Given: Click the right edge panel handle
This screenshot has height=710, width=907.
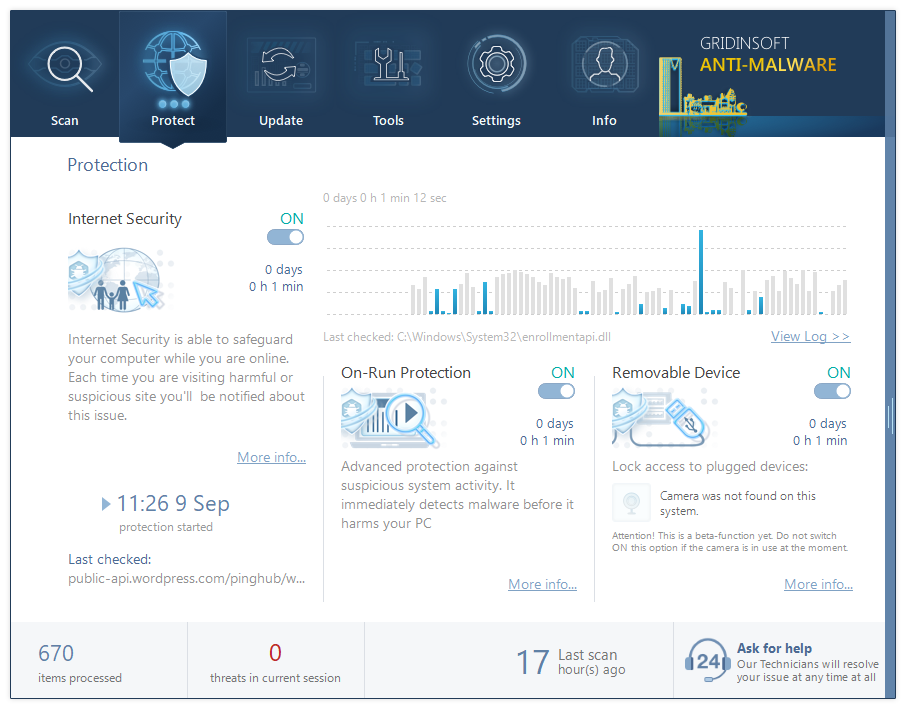Looking at the screenshot, I should [x=889, y=415].
